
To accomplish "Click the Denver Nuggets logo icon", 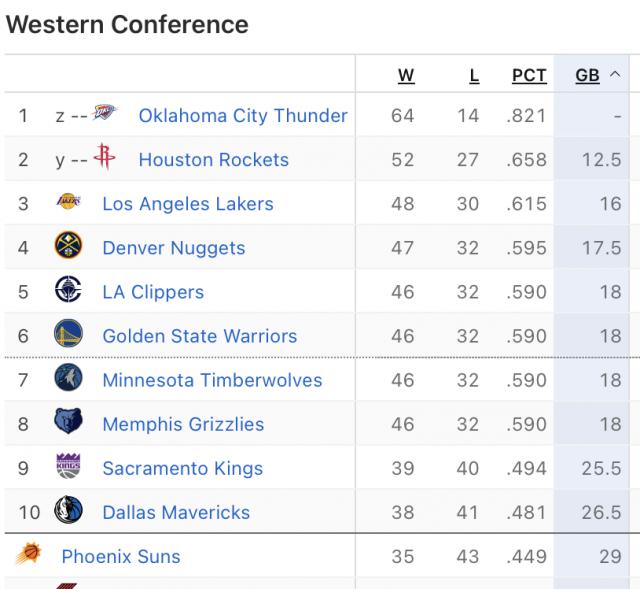I will 68,247.
